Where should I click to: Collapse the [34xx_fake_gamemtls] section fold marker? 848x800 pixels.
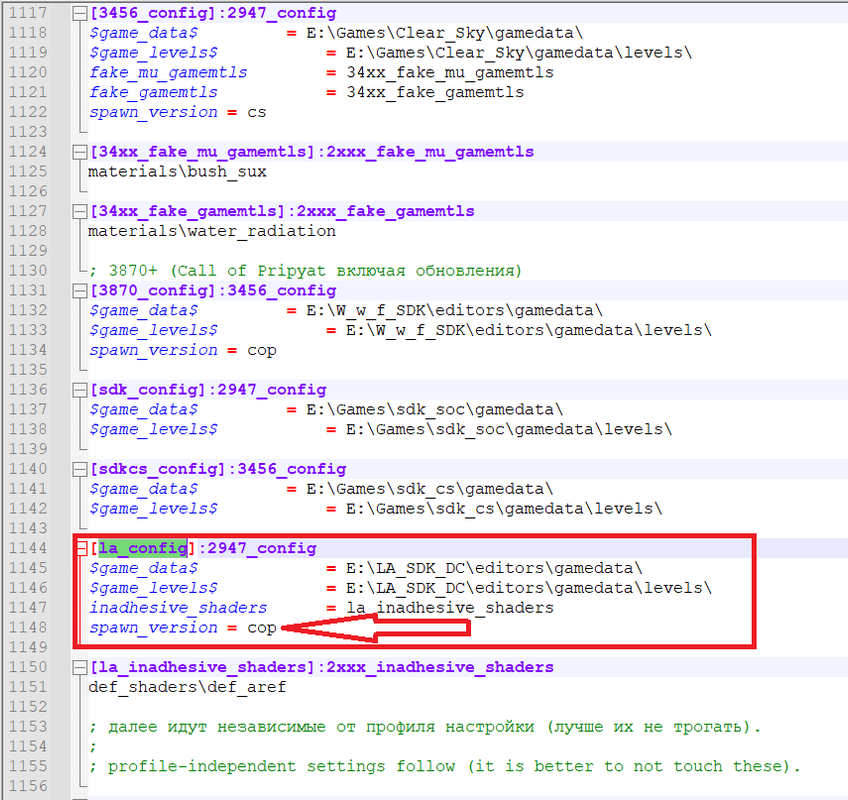[x=80, y=212]
